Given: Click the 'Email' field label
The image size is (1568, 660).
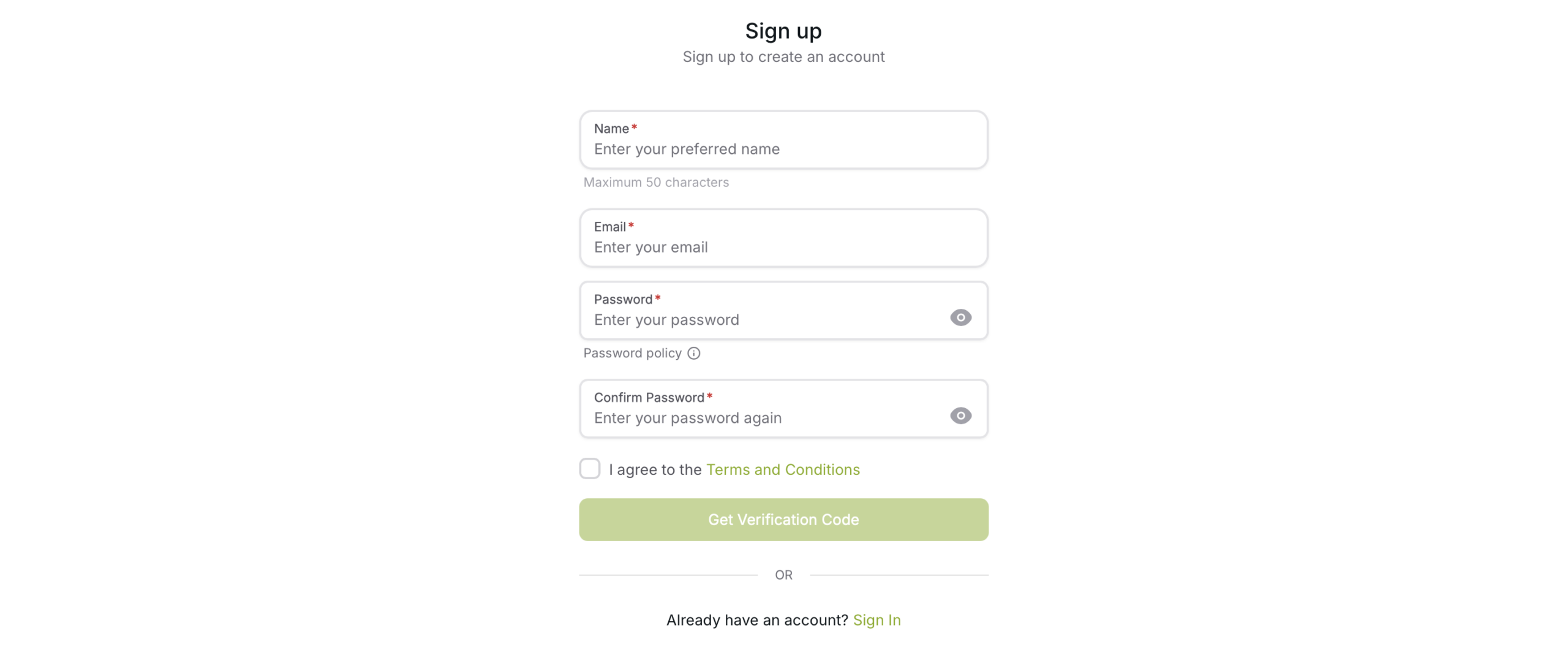Looking at the screenshot, I should 609,227.
